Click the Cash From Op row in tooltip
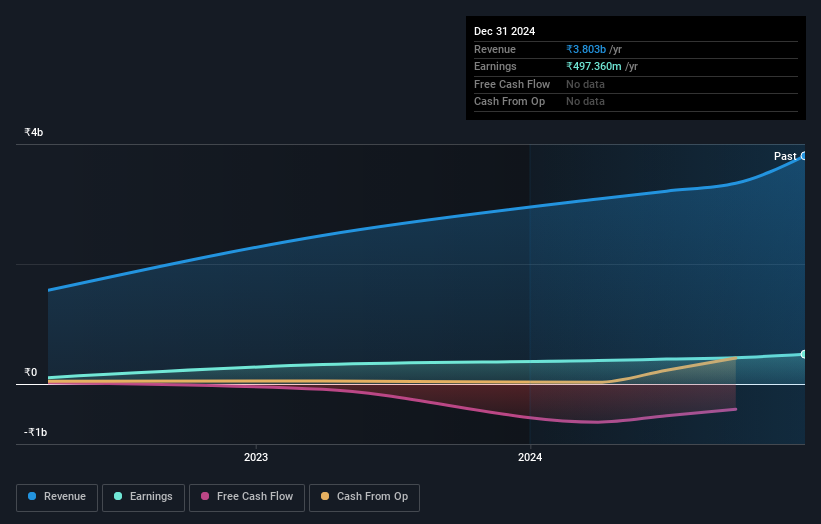 point(636,102)
